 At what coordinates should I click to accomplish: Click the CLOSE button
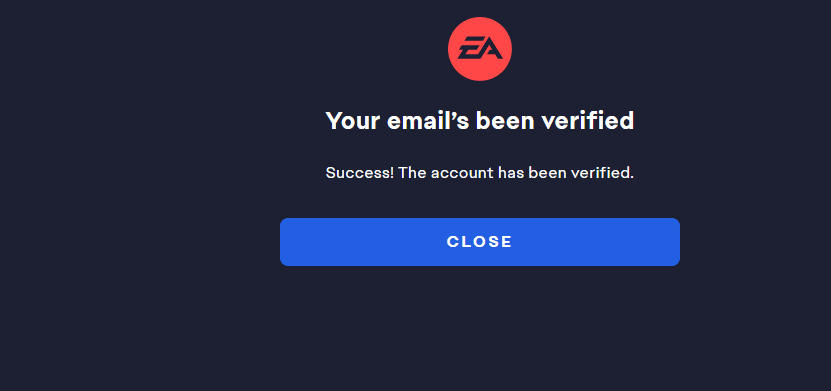[480, 242]
